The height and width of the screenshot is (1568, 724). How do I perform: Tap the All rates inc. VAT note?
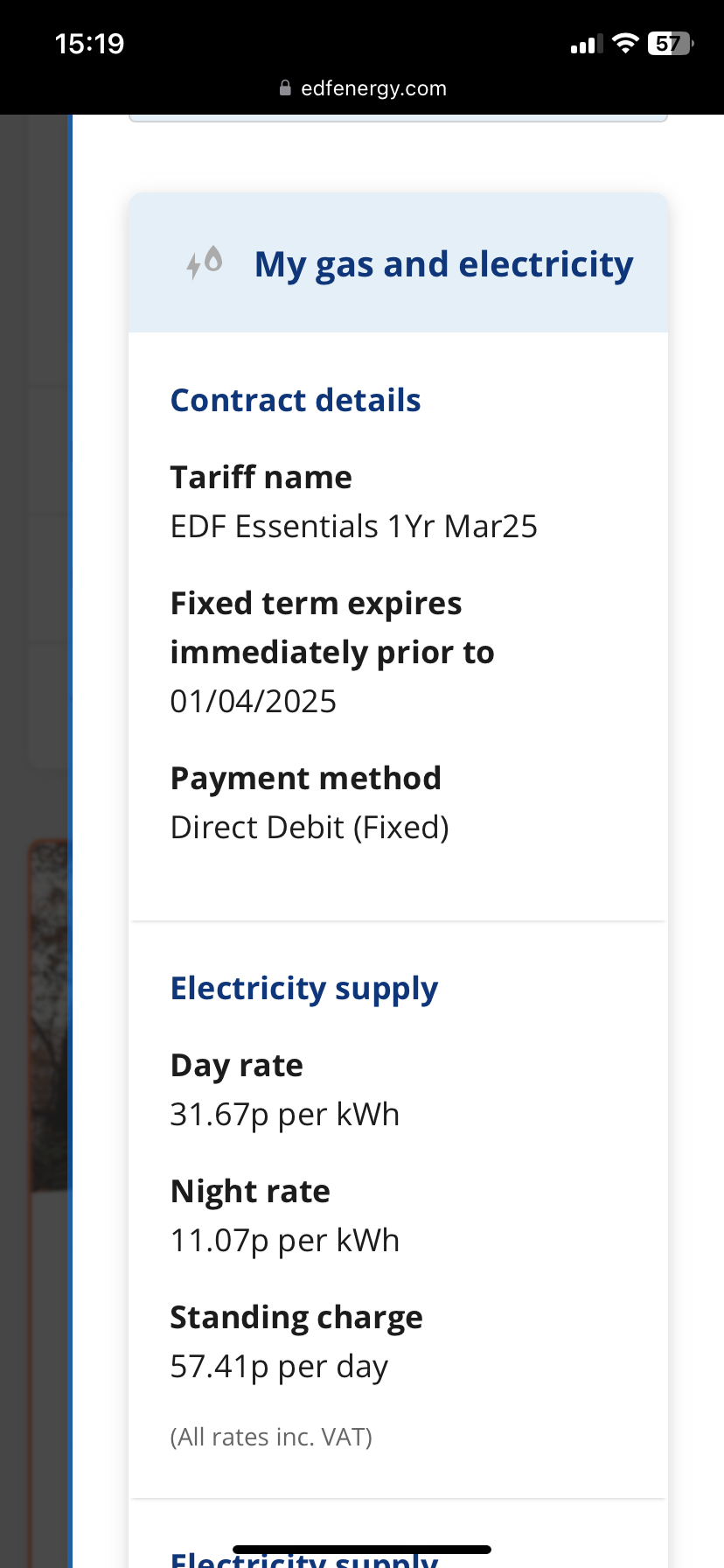271,1437
